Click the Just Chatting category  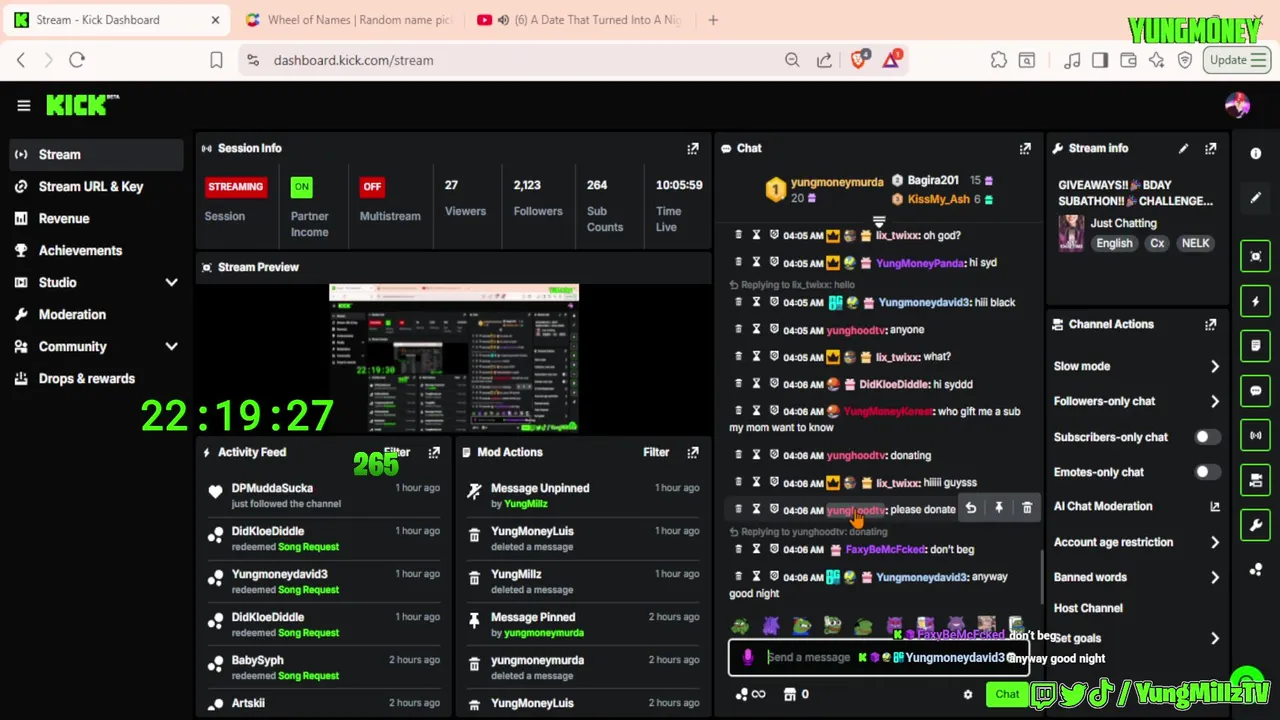pyautogui.click(x=1123, y=223)
